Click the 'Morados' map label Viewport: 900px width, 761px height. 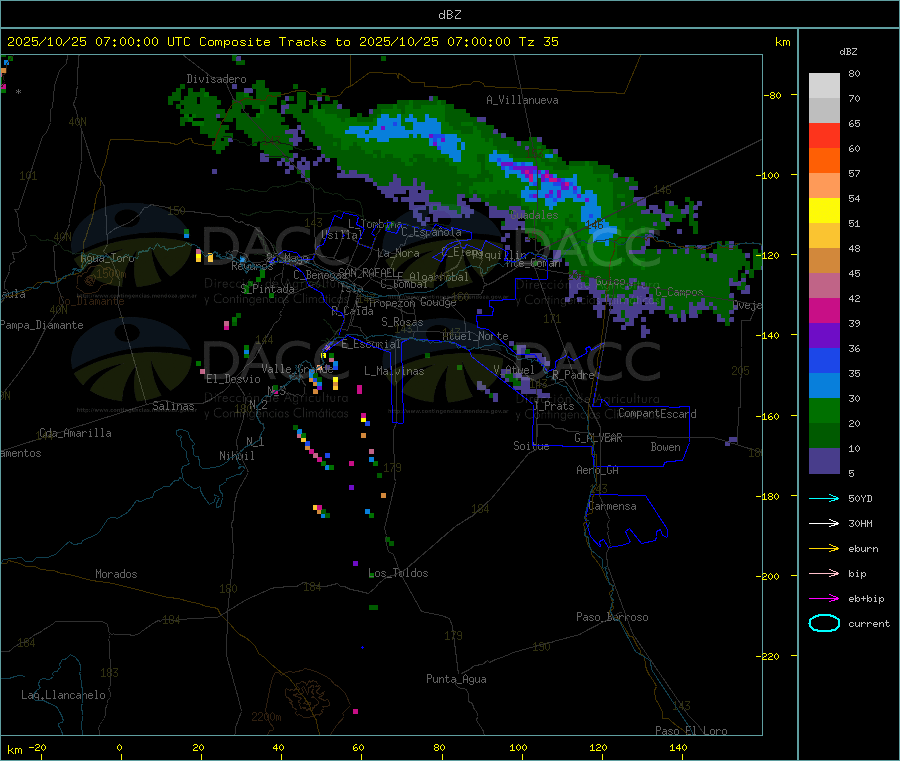pos(116,574)
